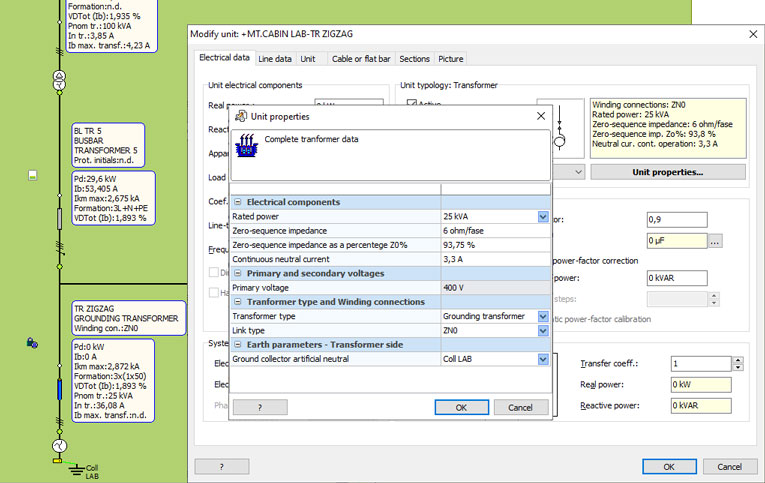Collapse the Electrical components section

237,202
